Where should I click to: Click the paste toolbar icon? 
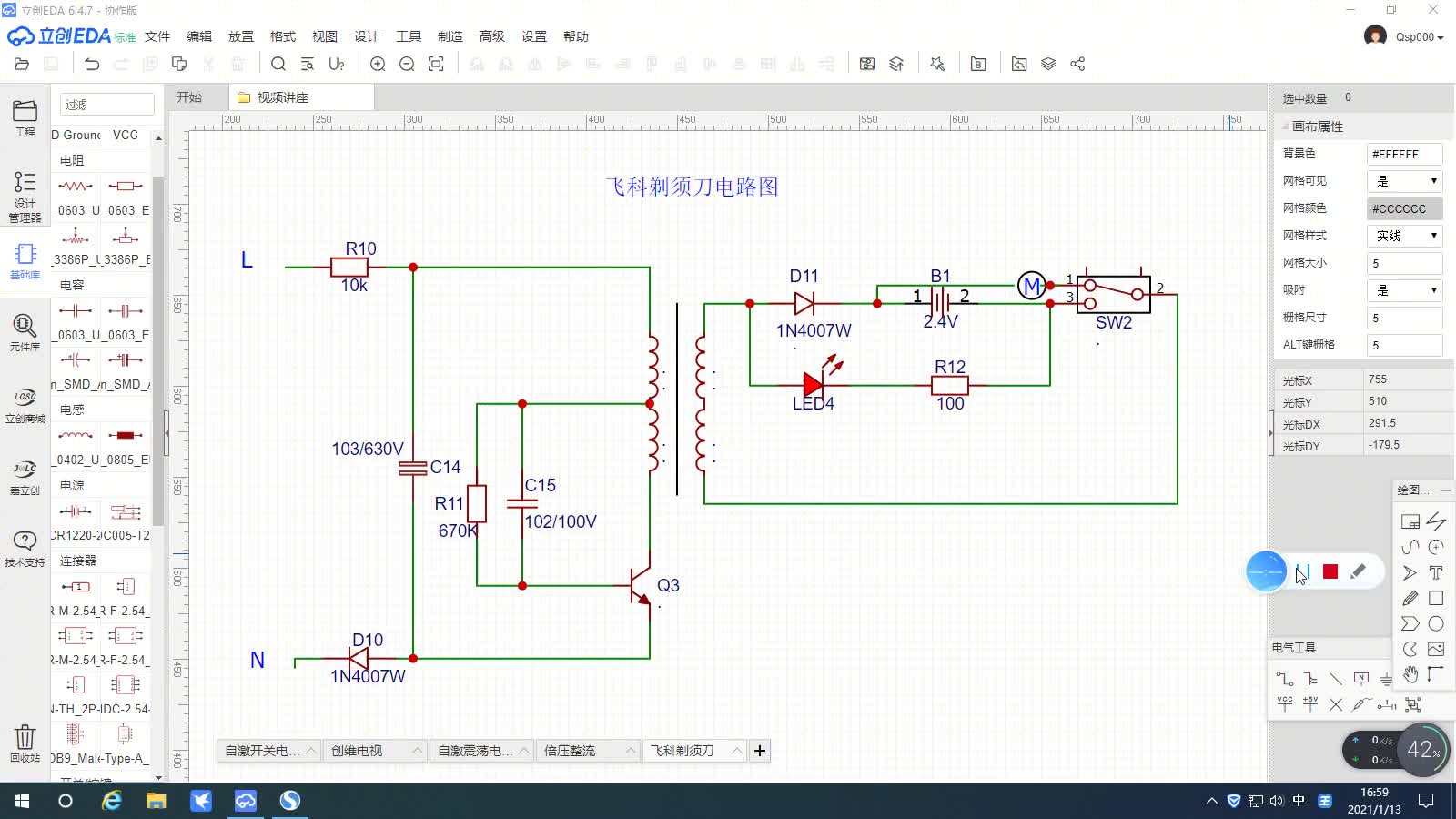pos(179,64)
